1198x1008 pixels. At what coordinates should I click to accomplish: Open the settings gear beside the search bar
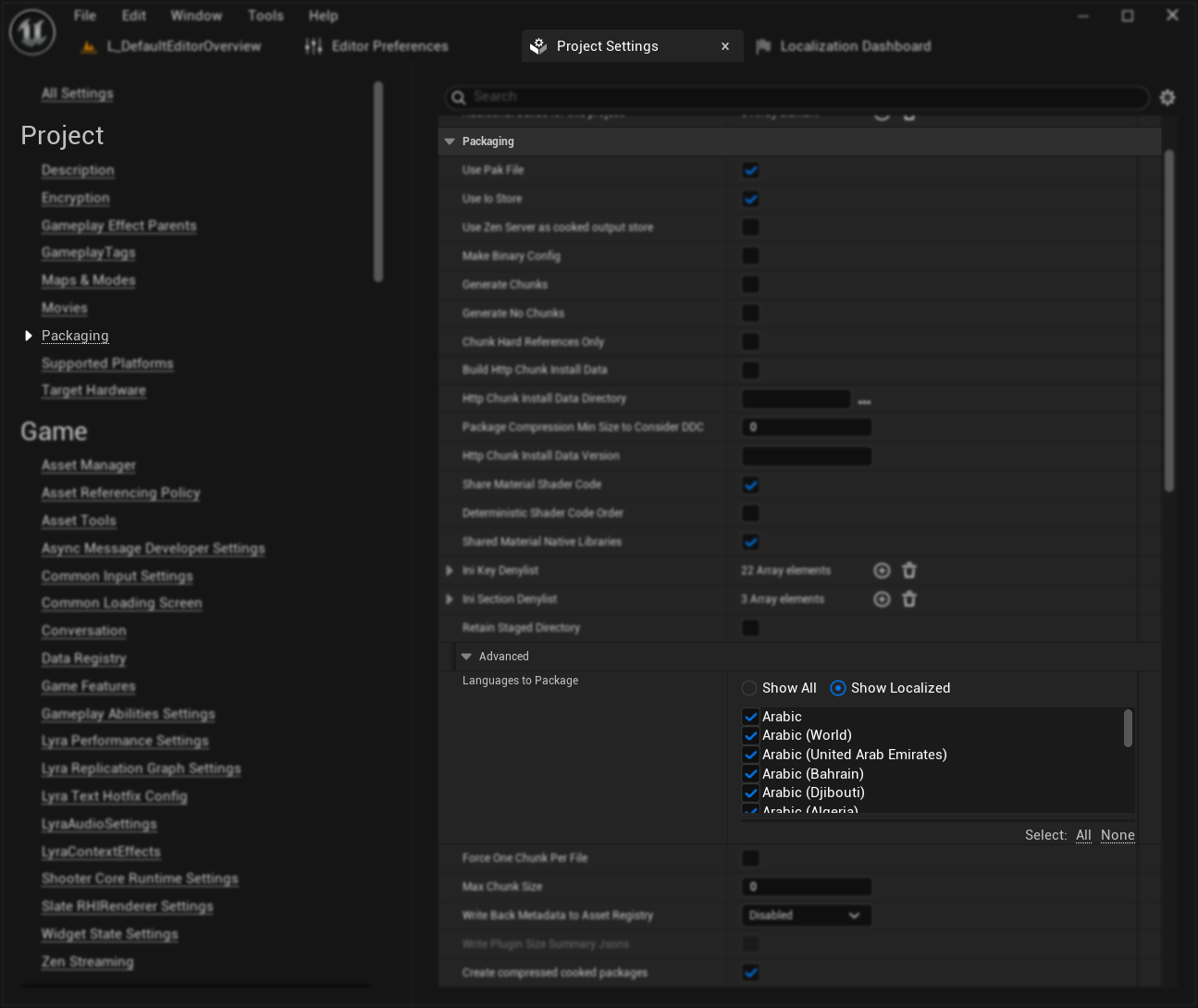pyautogui.click(x=1167, y=96)
